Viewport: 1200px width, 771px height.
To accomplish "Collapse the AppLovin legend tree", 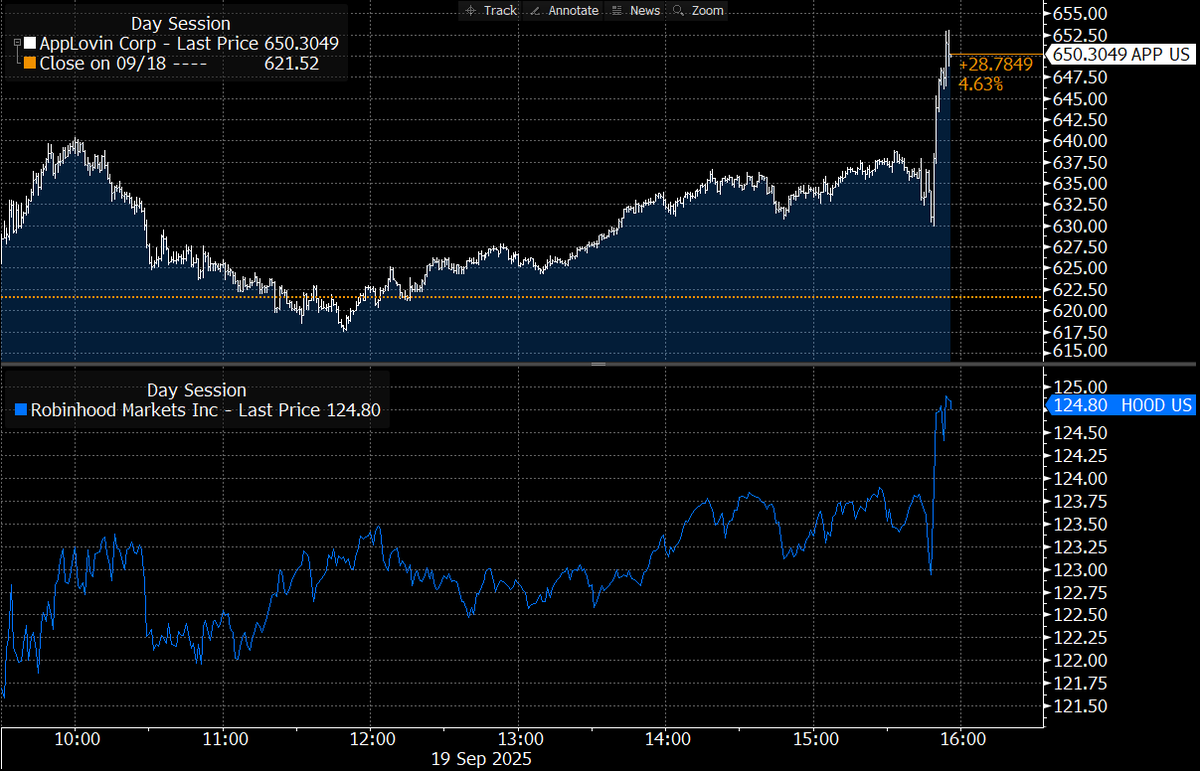I will pyautogui.click(x=16, y=44).
